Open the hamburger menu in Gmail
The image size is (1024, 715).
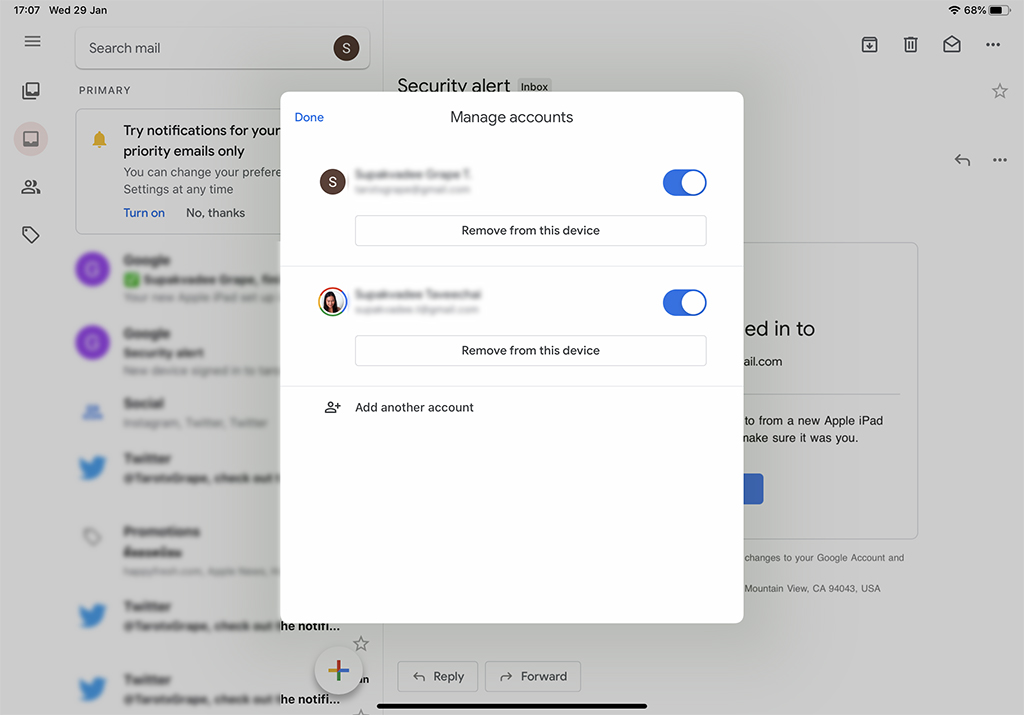[32, 41]
